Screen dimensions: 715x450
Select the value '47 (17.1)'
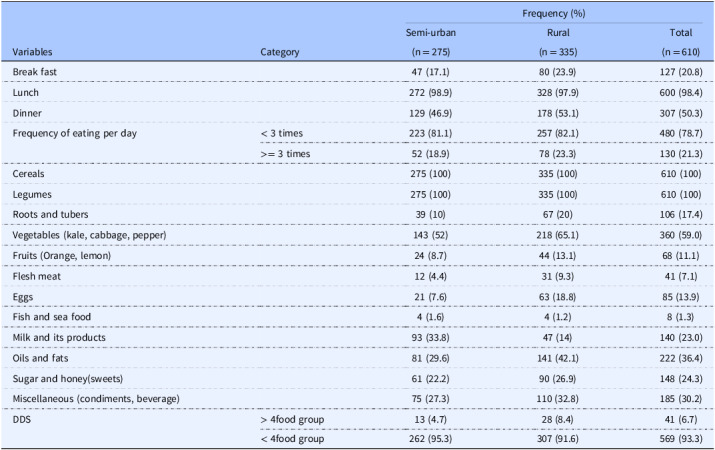tap(430, 72)
